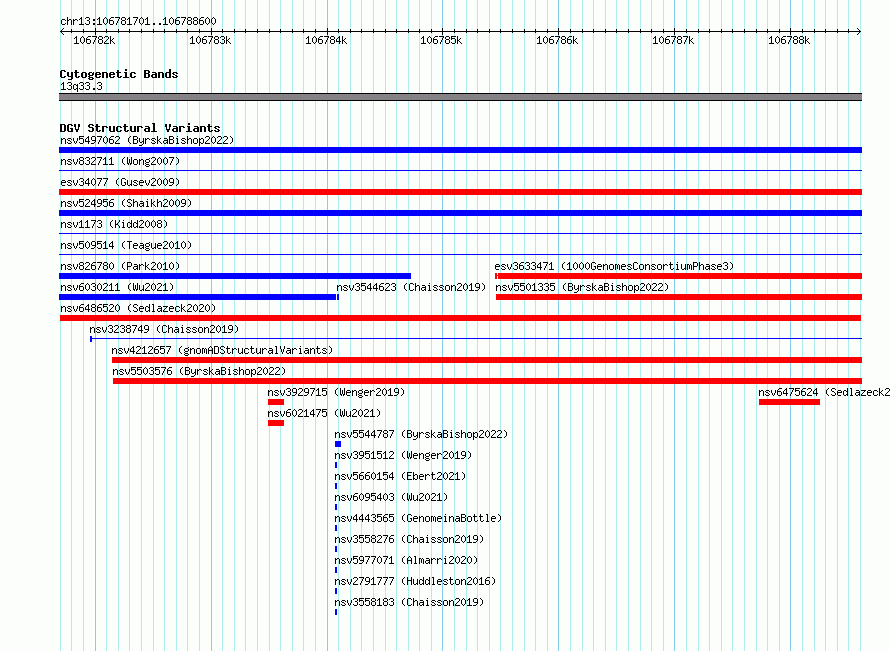Click the nsv3558183 (Chaisson2019) label
Viewport: 890px width, 651px height.
(409, 602)
